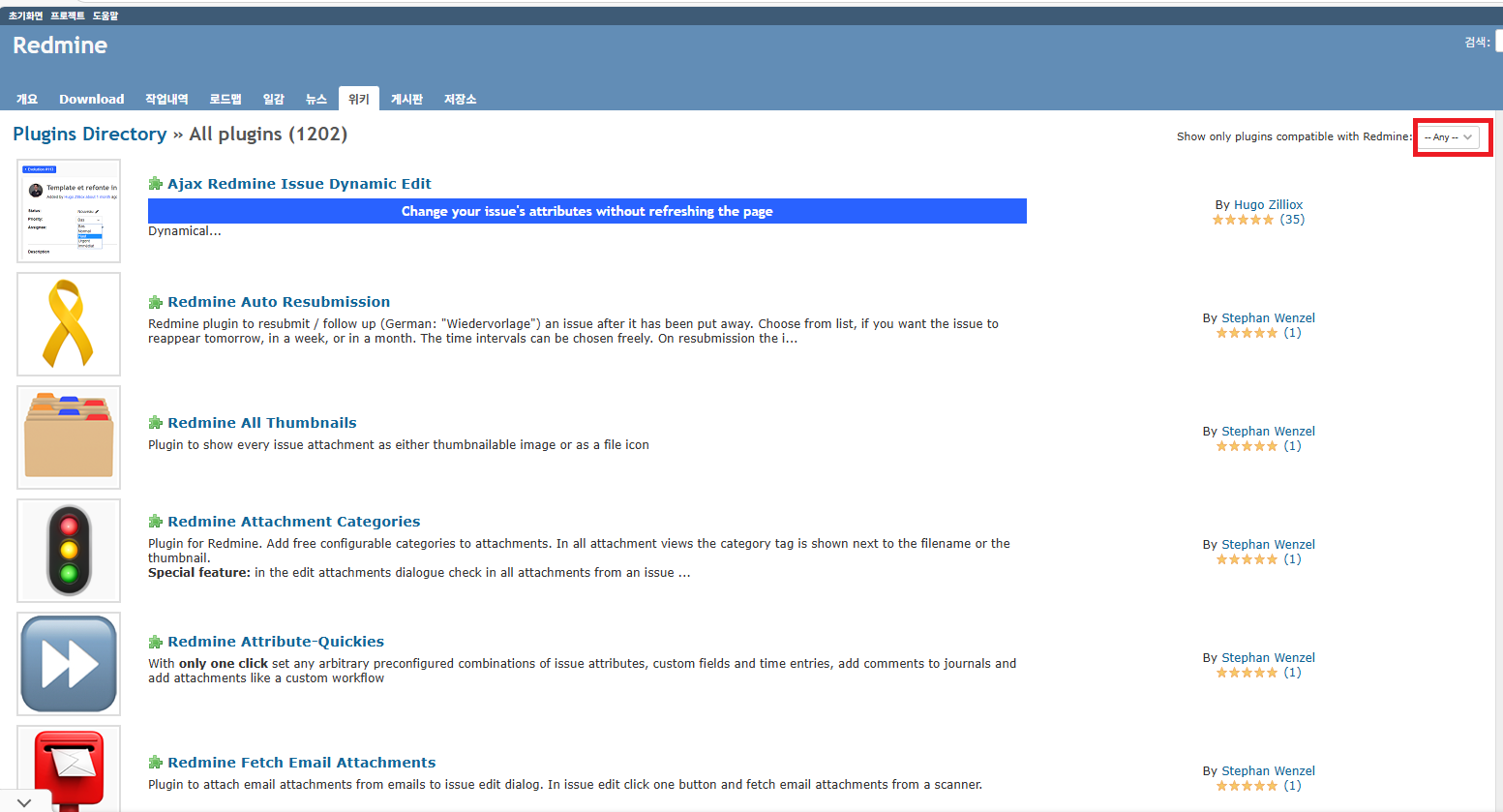Open Stephan Wenzel link for All Thumbnails
Screen dimensions: 1503x812
(x=1268, y=432)
